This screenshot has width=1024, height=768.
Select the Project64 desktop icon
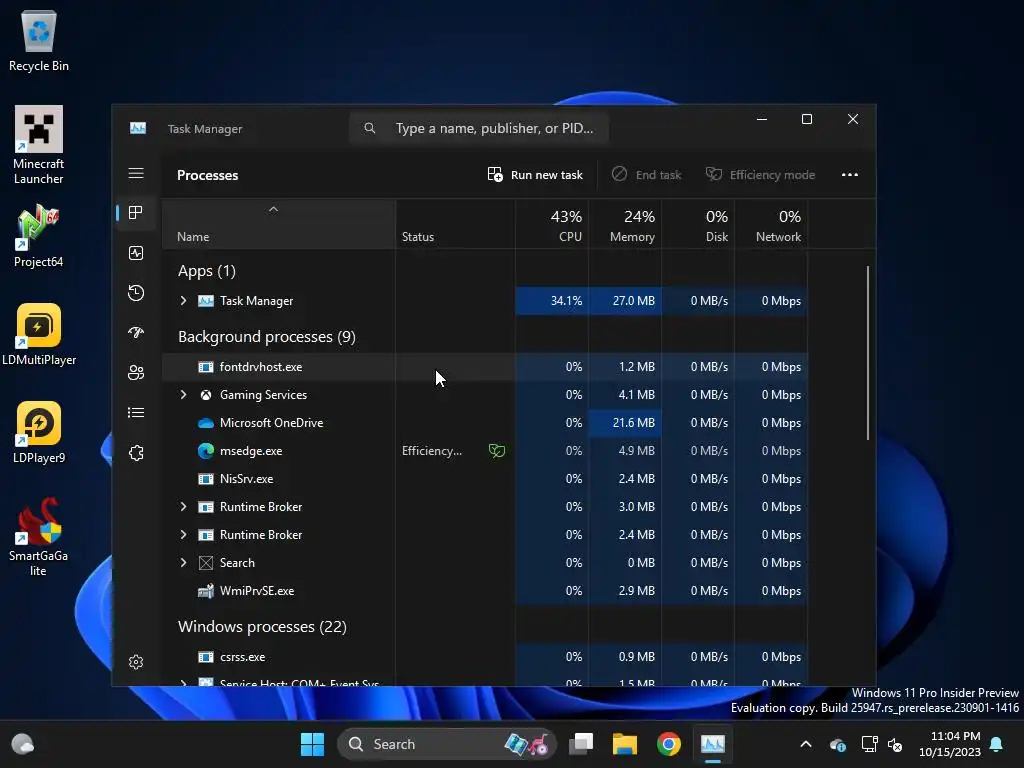pos(39,236)
